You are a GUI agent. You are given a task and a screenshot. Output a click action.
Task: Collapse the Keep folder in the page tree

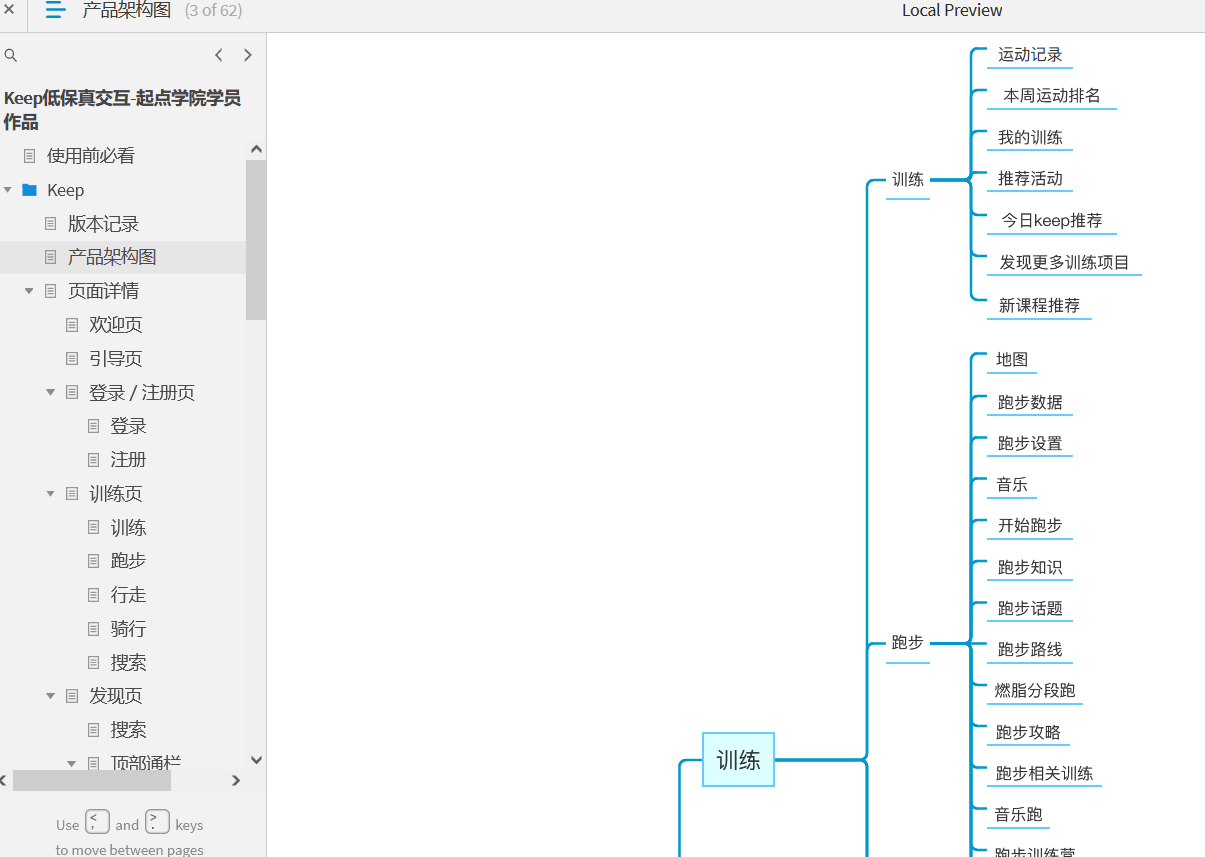click(x=8, y=190)
